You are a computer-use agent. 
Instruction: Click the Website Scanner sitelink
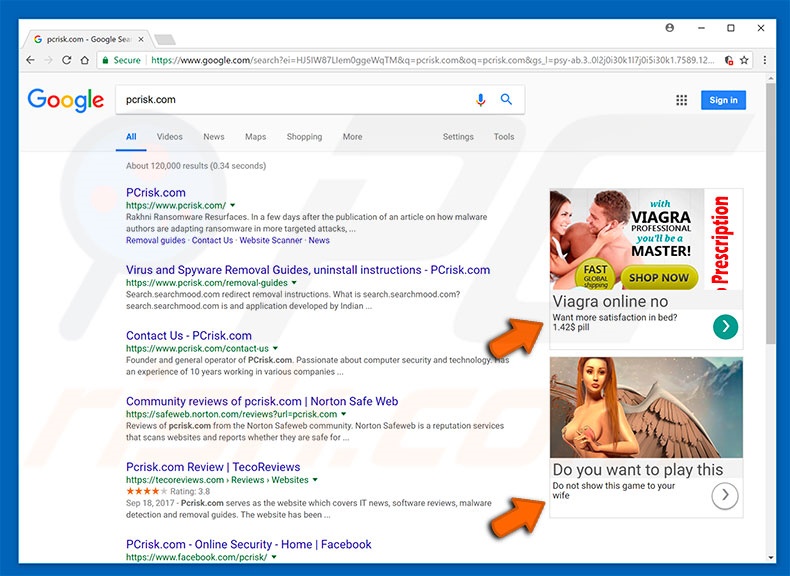click(x=271, y=240)
